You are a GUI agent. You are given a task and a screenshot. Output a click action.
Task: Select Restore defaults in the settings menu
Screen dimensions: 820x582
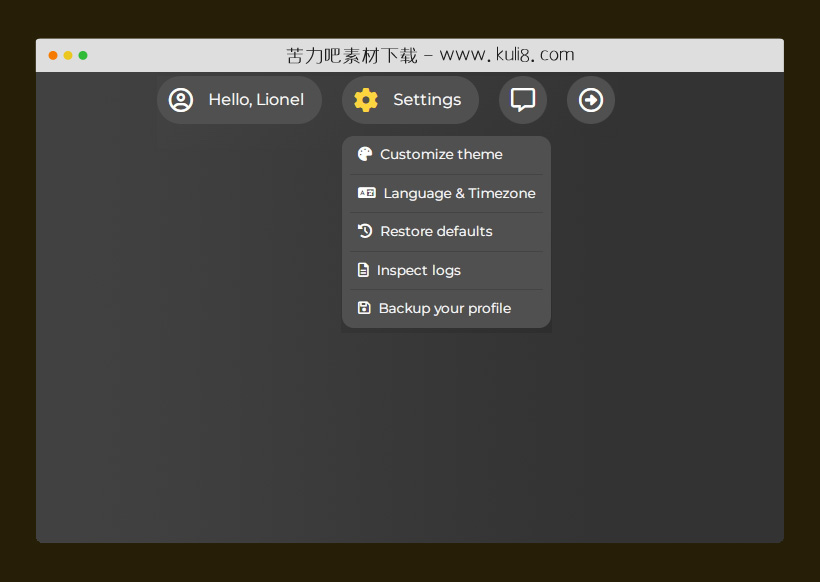pyautogui.click(x=436, y=231)
